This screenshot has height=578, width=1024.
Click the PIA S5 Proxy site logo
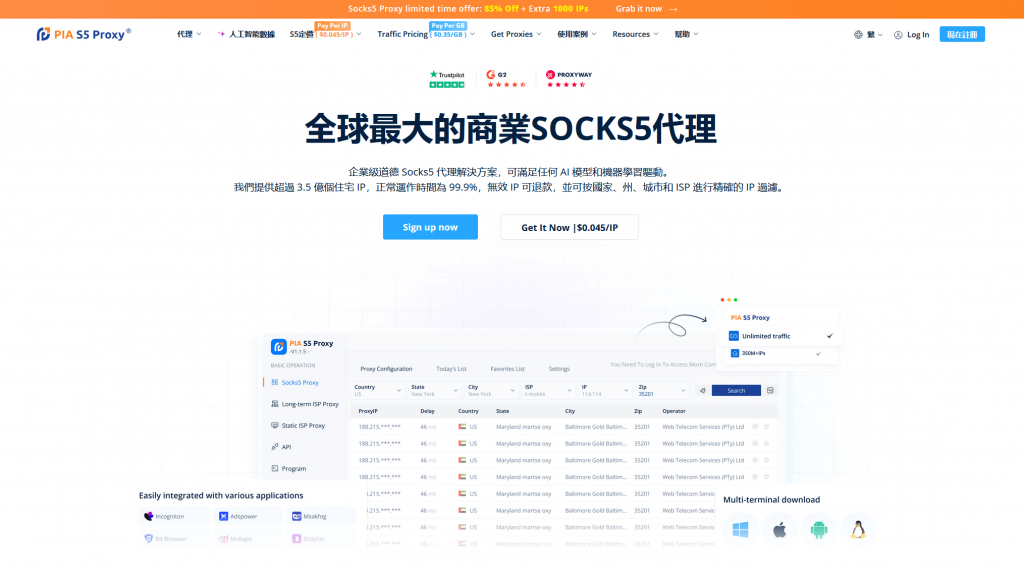pyautogui.click(x=84, y=34)
